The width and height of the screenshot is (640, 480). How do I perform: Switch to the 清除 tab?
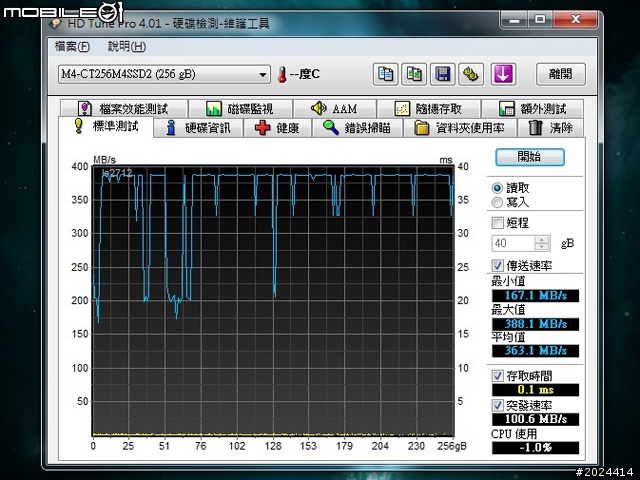coord(550,128)
